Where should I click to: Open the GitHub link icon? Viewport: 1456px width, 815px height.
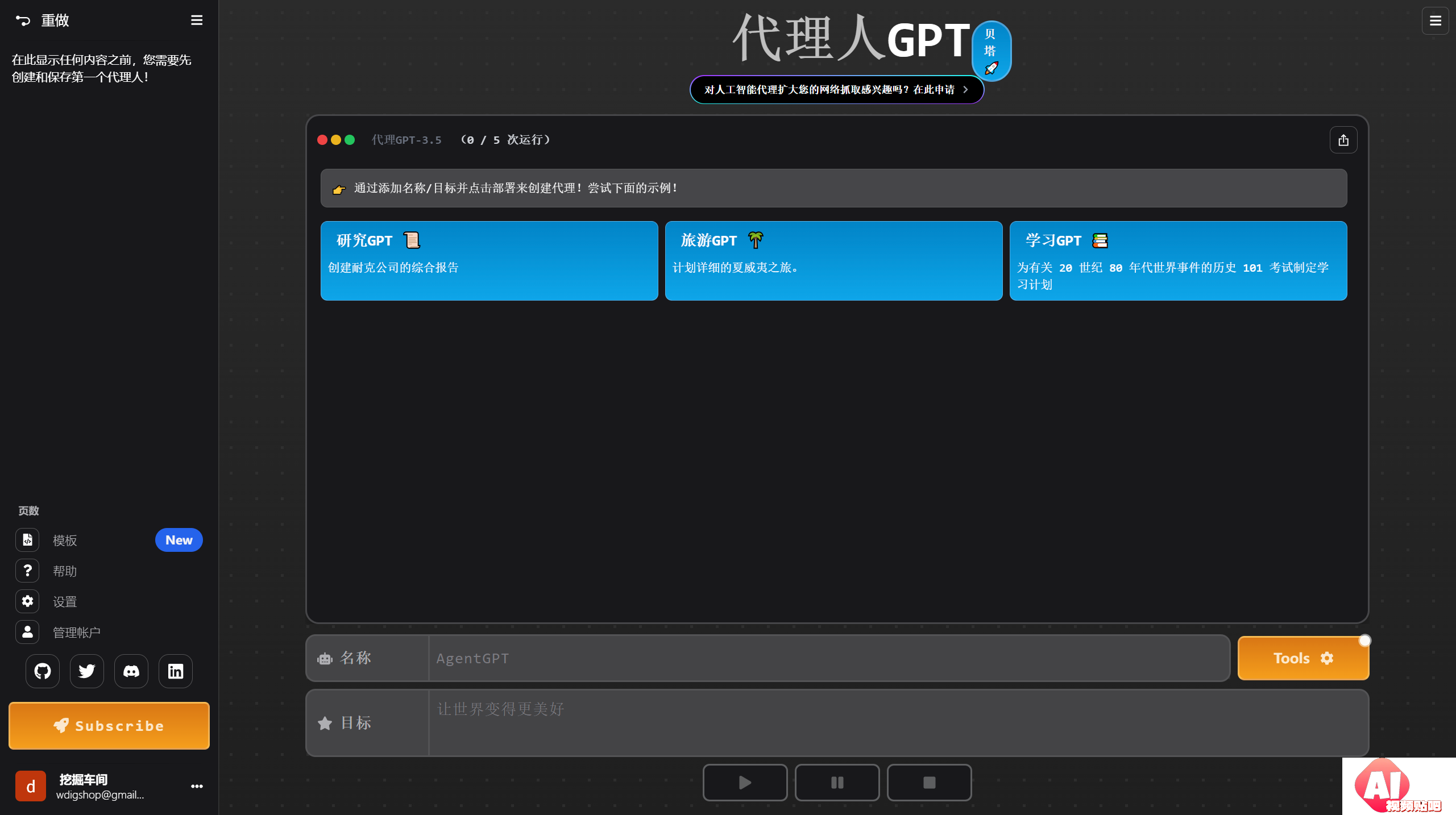click(43, 671)
